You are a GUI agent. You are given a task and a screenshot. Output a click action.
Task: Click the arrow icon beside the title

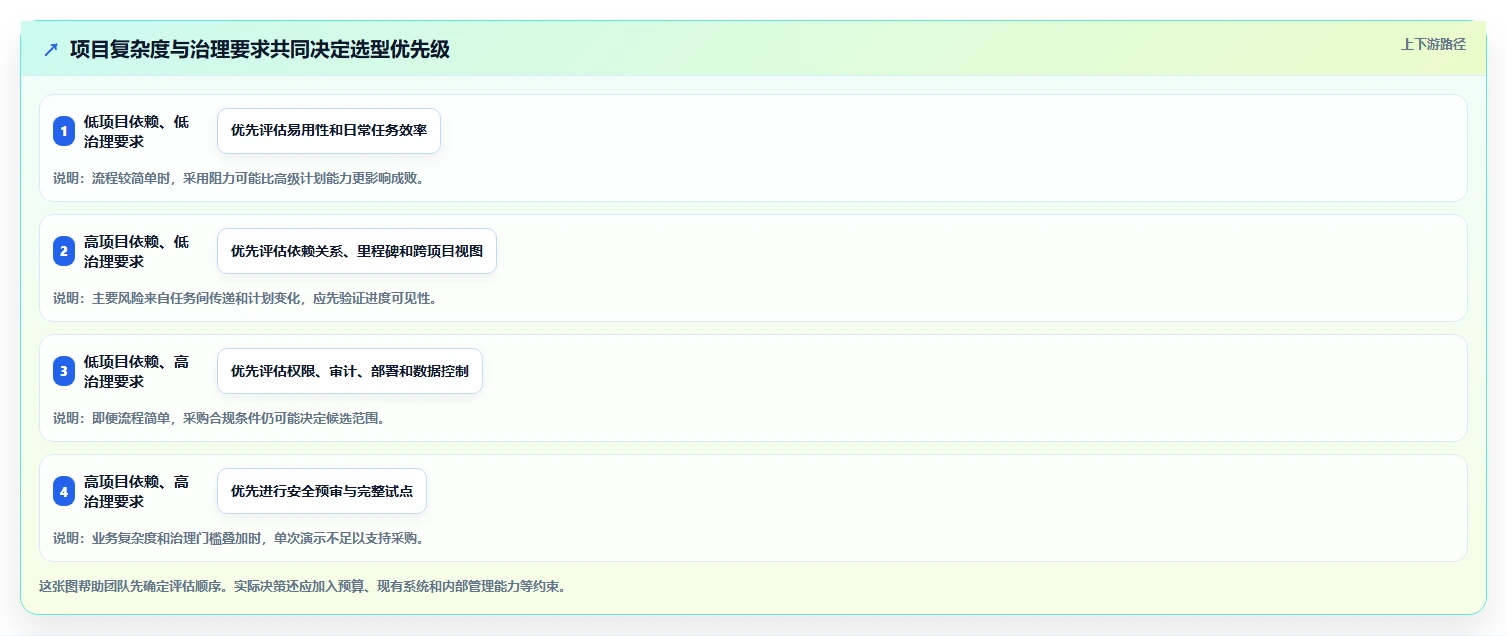(51, 50)
